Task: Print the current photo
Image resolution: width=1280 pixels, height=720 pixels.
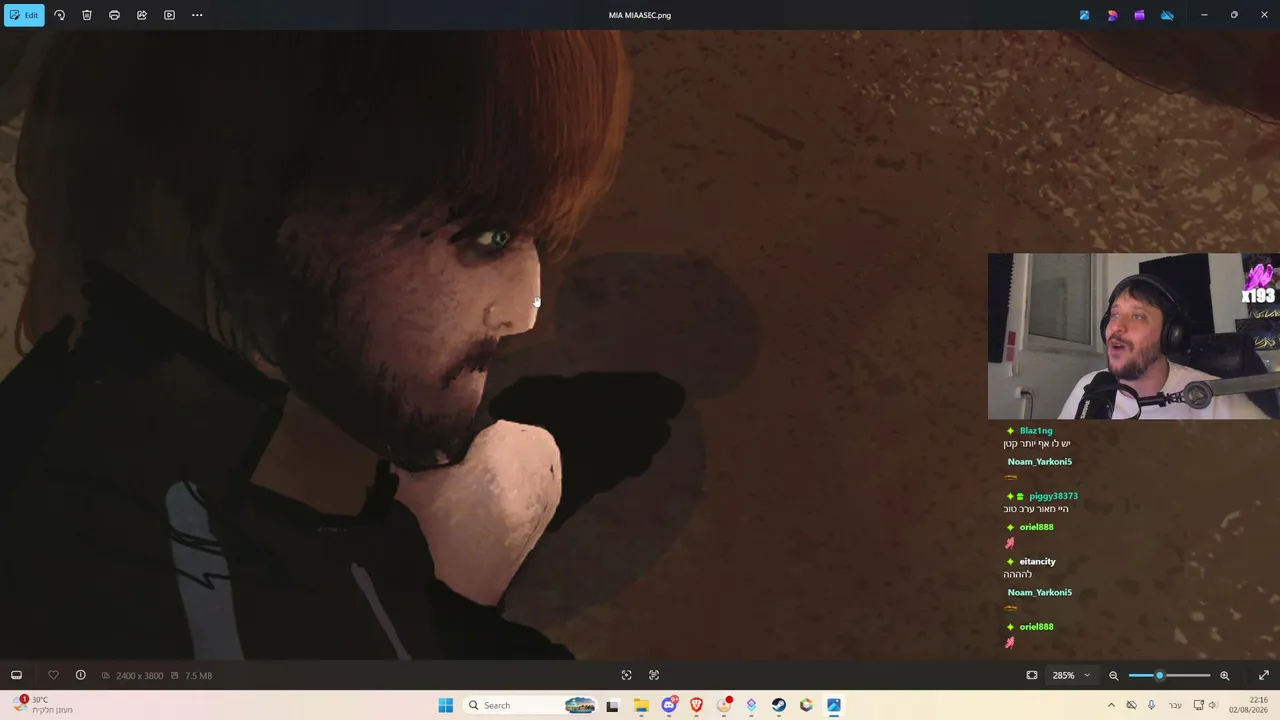Action: pos(114,15)
